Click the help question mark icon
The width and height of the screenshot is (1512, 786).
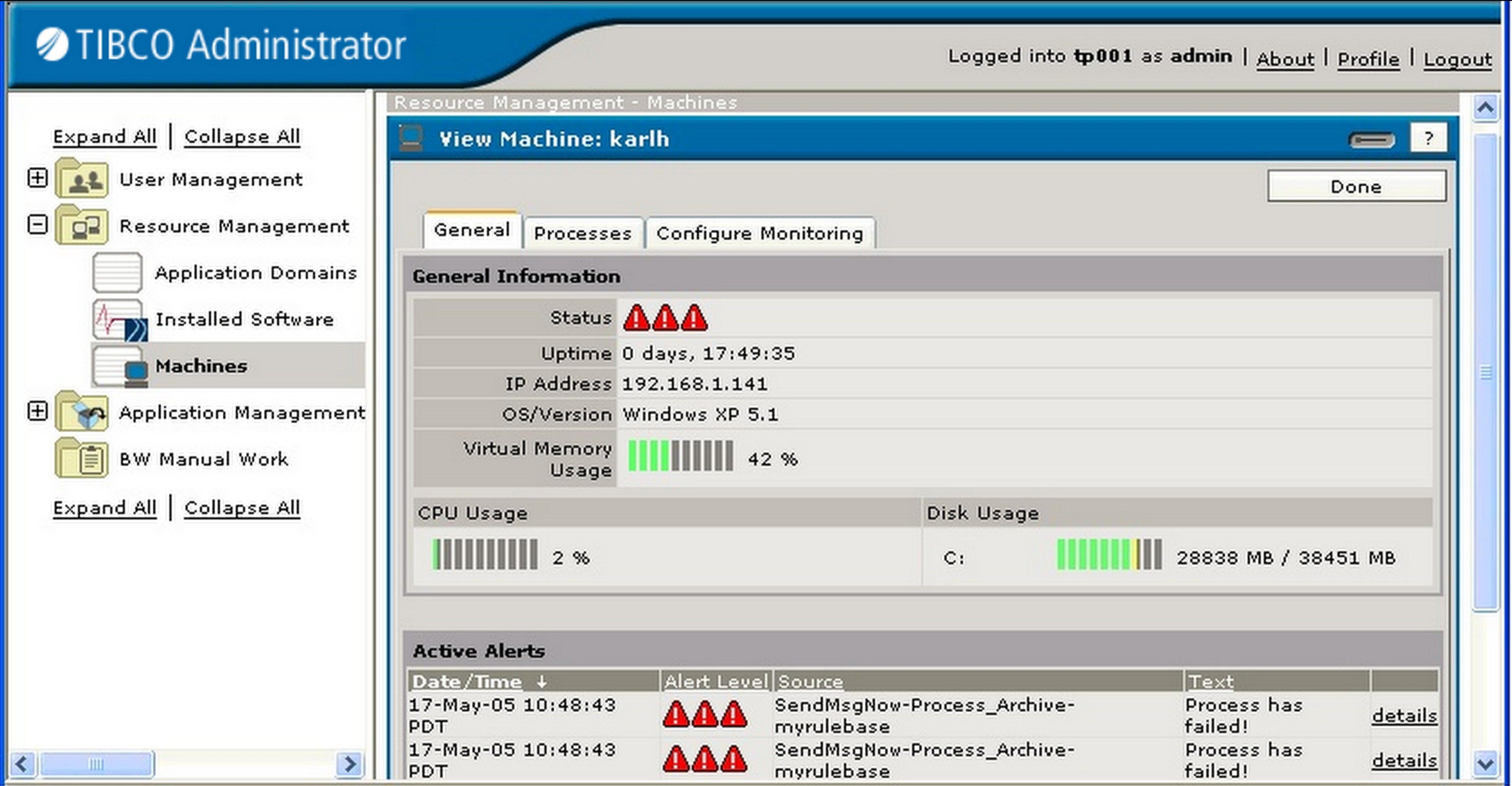tap(1428, 138)
